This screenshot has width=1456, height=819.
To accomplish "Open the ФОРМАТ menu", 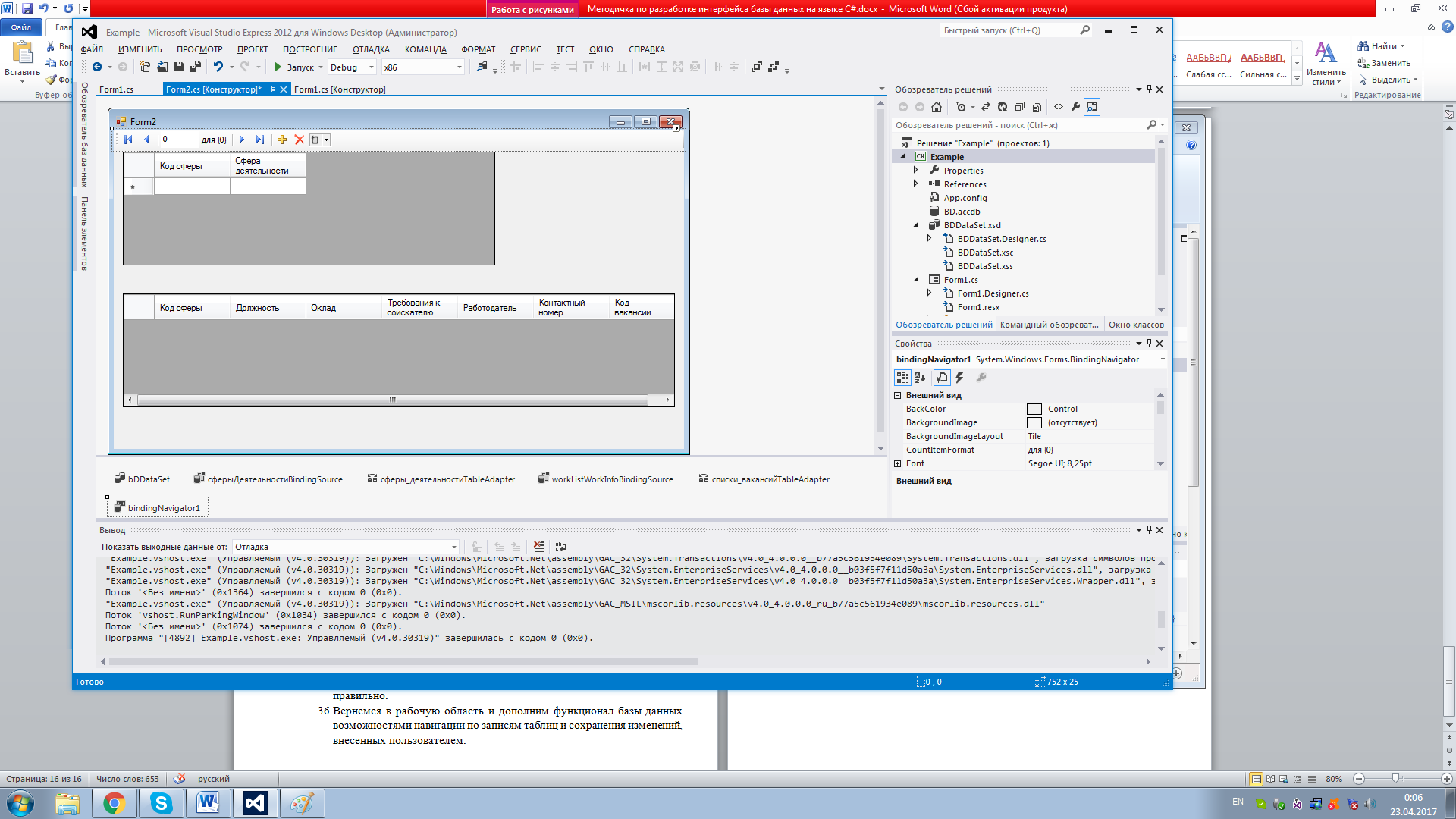I will pyautogui.click(x=479, y=49).
